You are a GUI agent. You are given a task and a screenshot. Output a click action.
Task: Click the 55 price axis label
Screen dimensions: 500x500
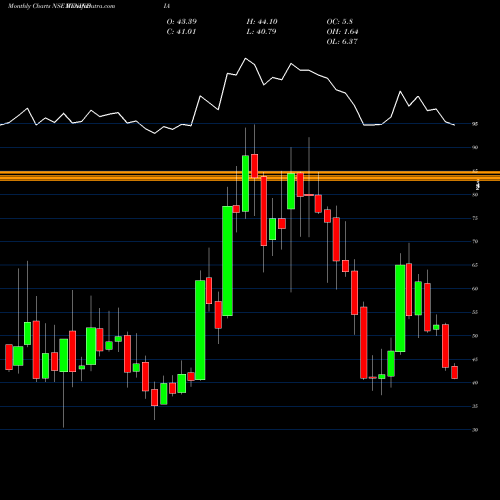475,312
